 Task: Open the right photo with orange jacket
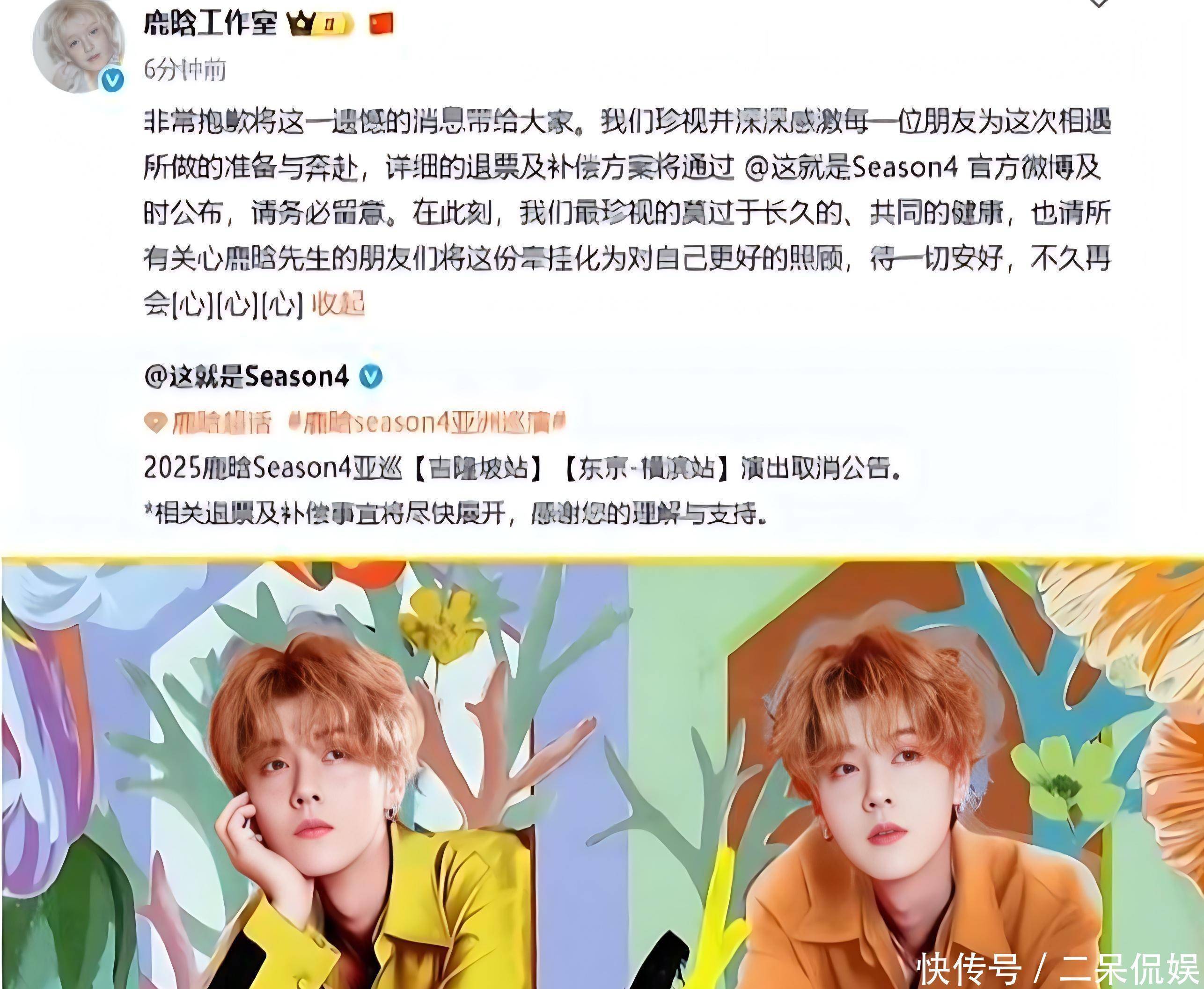(x=916, y=775)
